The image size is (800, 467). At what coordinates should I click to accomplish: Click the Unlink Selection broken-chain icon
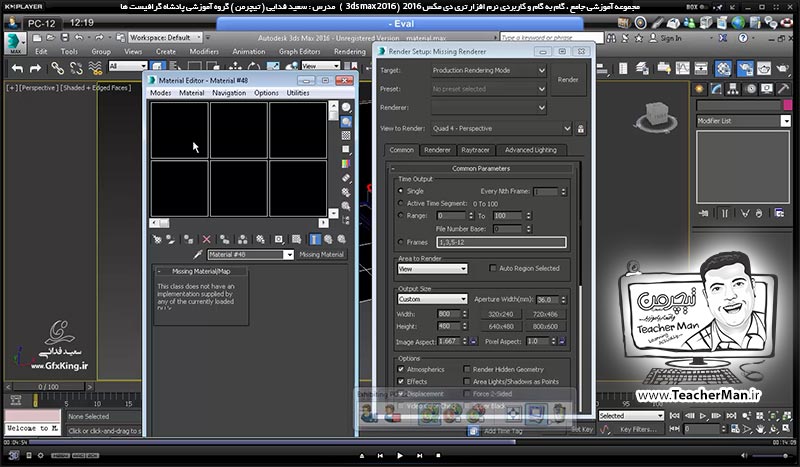(x=76, y=68)
